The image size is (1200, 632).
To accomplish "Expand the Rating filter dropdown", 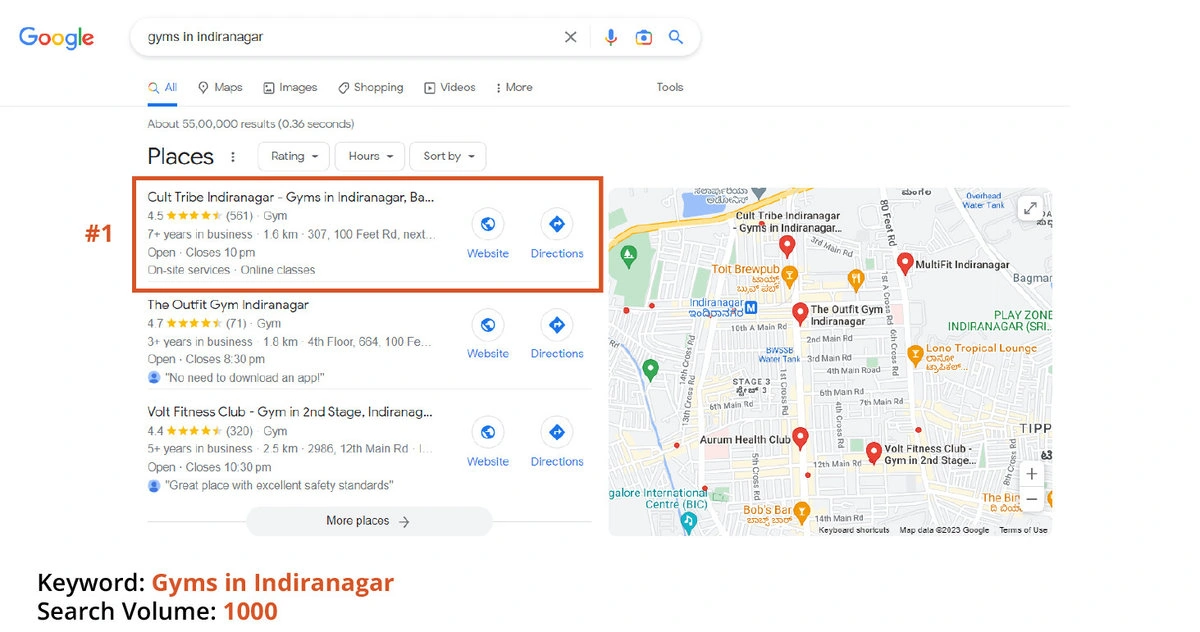I will point(294,156).
